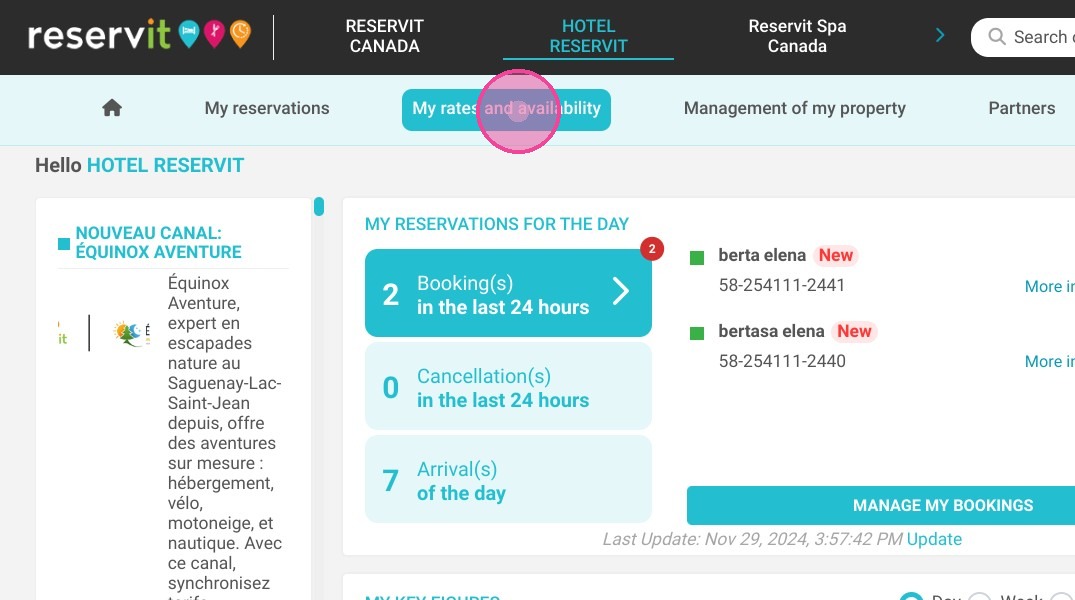Expand Bookings in the last 24 hours

(x=508, y=293)
